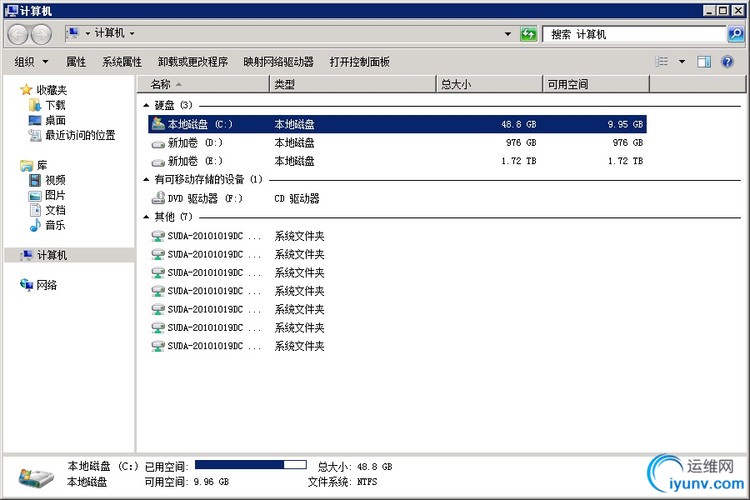Open the address bar history dropdown
The width and height of the screenshot is (750, 500).
click(x=507, y=34)
